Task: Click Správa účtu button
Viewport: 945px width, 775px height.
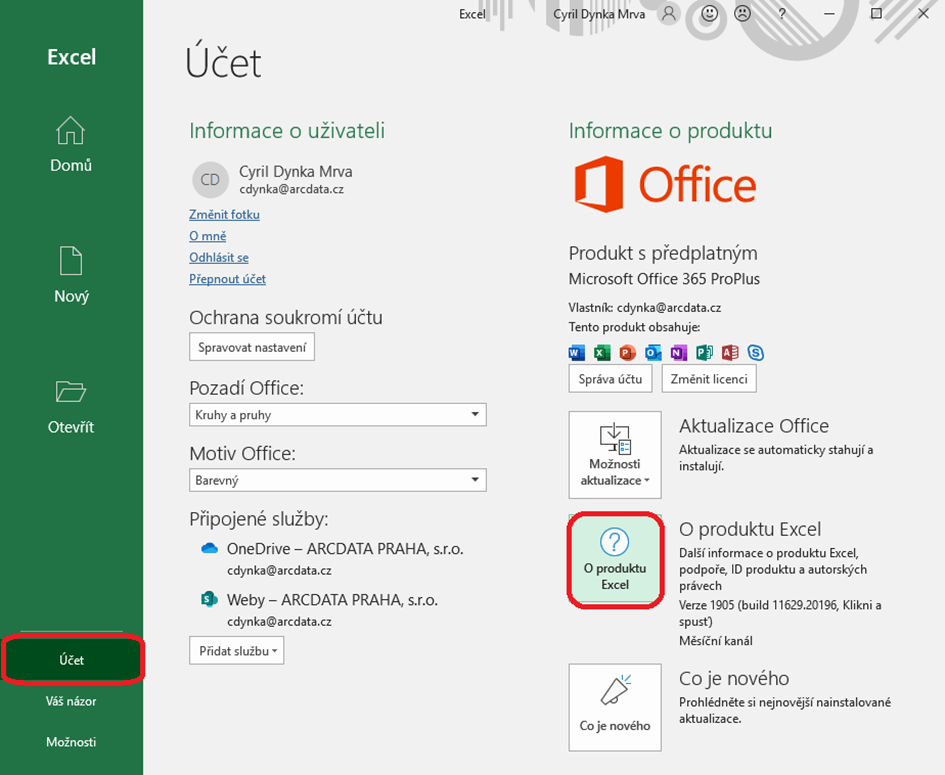Action: pos(611,379)
